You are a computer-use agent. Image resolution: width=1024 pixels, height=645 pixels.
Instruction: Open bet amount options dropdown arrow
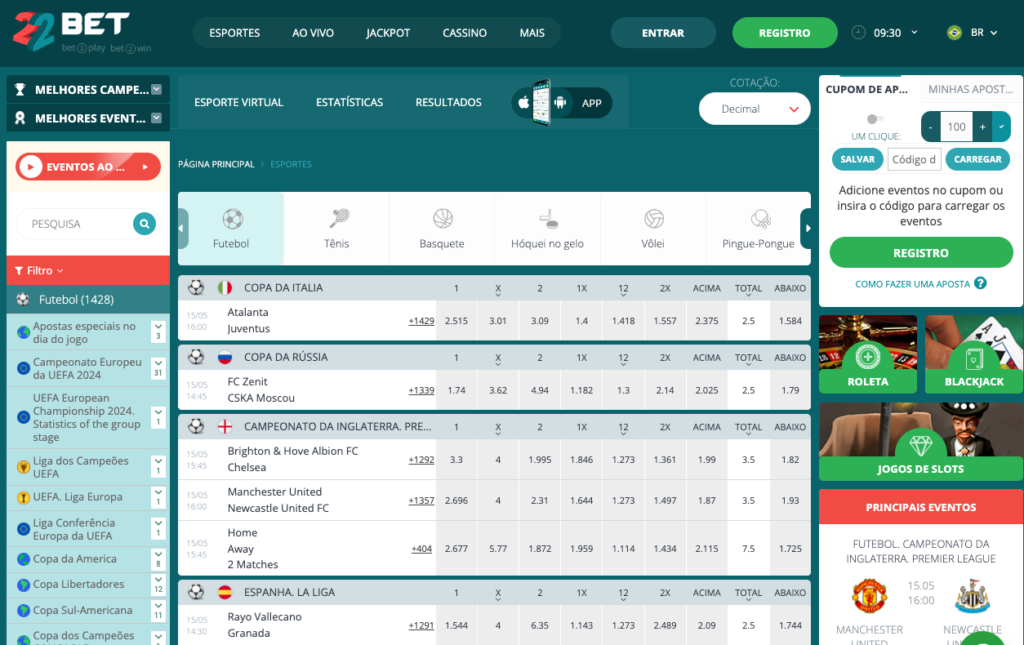[1001, 127]
